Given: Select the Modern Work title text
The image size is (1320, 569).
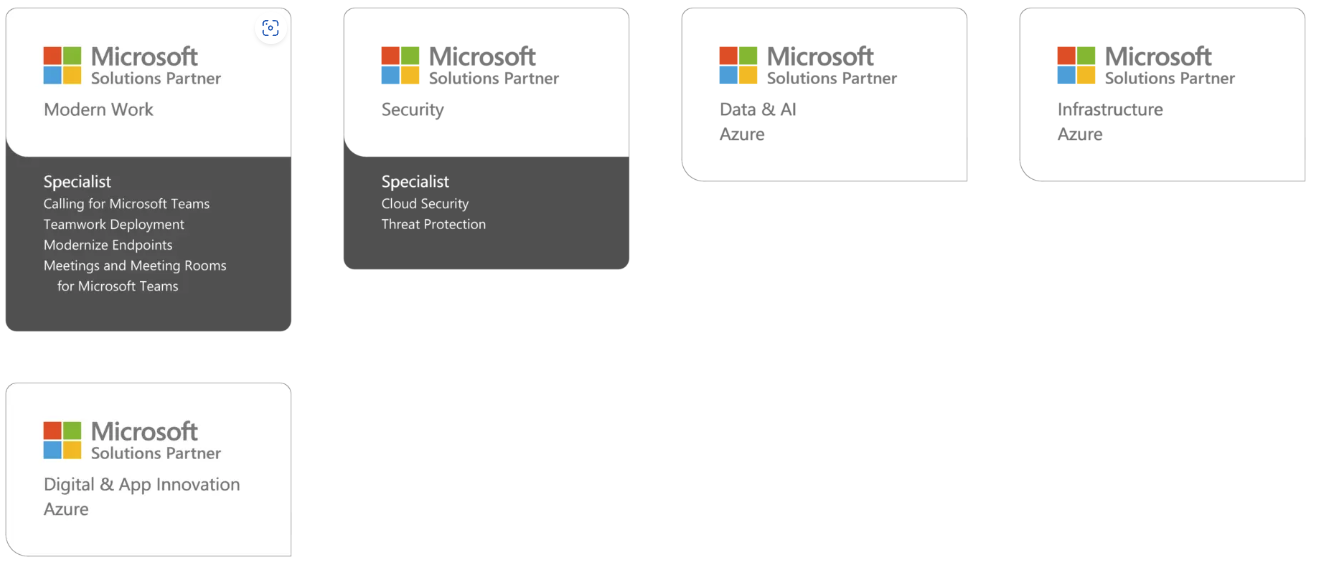Looking at the screenshot, I should tap(98, 110).
